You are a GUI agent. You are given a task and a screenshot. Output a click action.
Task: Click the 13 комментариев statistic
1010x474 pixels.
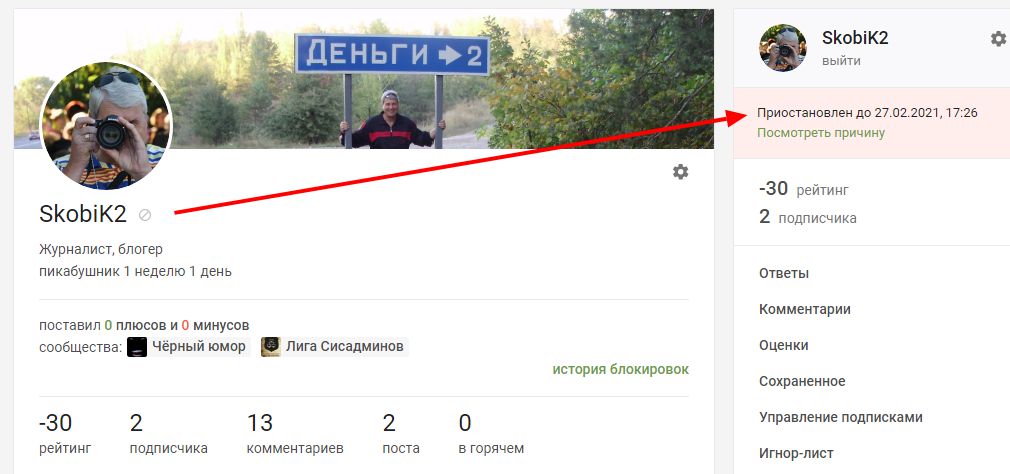[x=295, y=435]
